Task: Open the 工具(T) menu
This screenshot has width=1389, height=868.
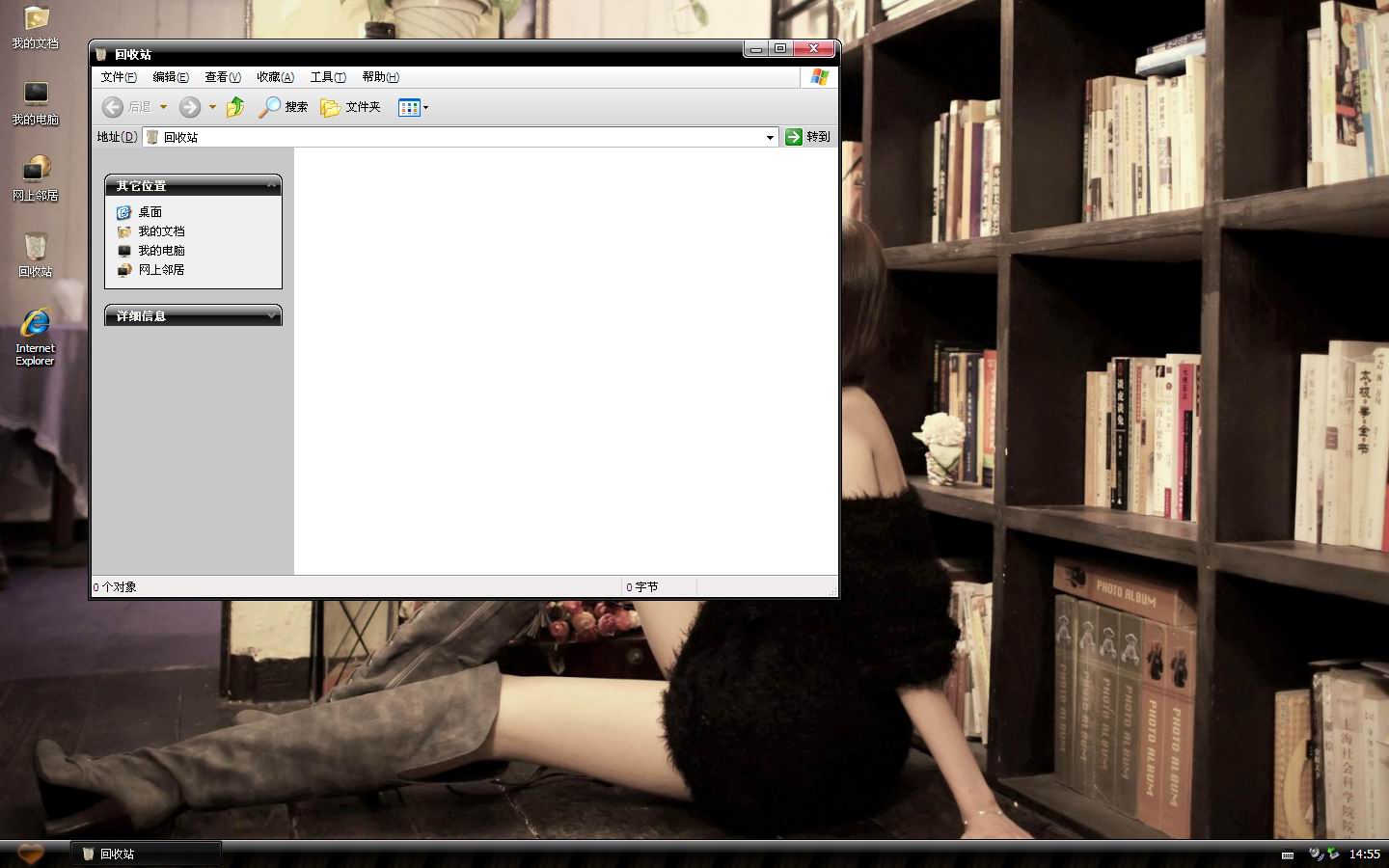Action: tap(328, 77)
